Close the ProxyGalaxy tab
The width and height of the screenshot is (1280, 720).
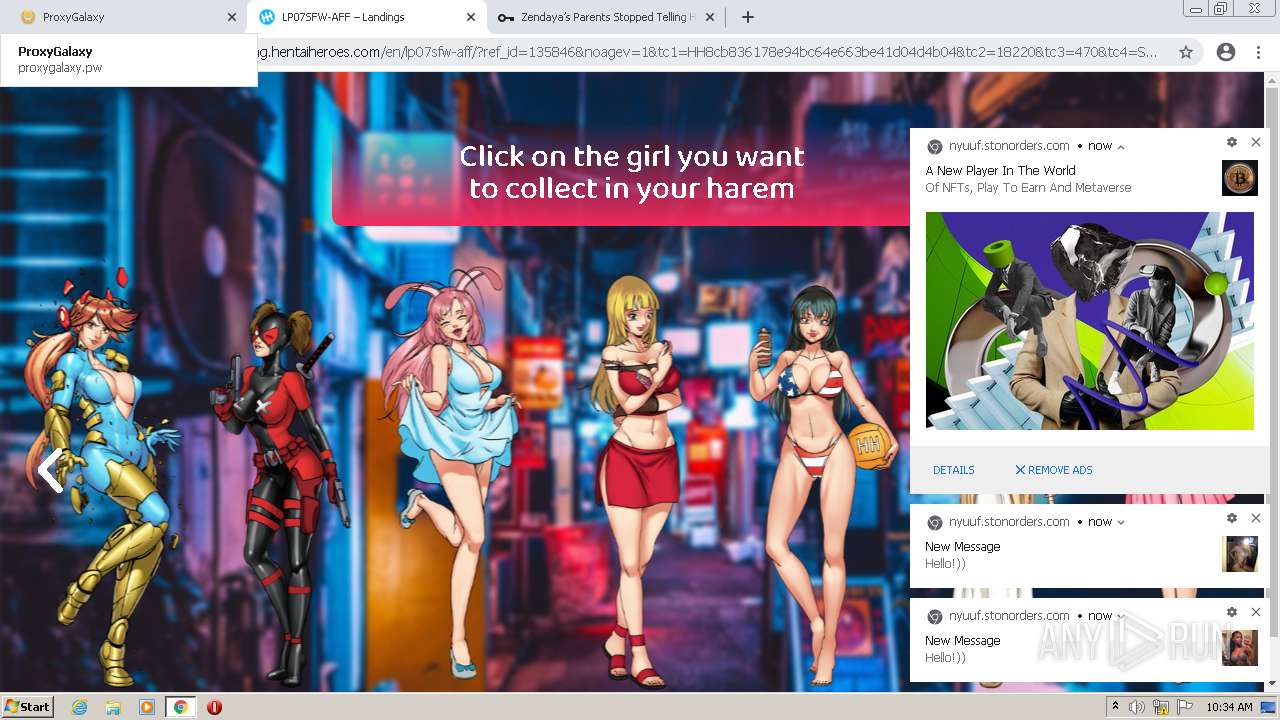point(232,17)
